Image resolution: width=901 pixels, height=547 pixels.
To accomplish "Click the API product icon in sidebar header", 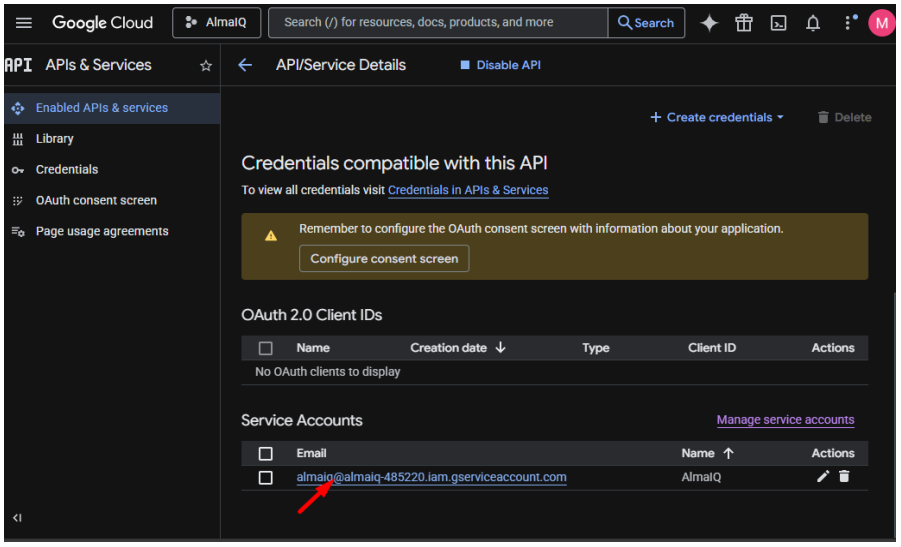I will coord(18,65).
